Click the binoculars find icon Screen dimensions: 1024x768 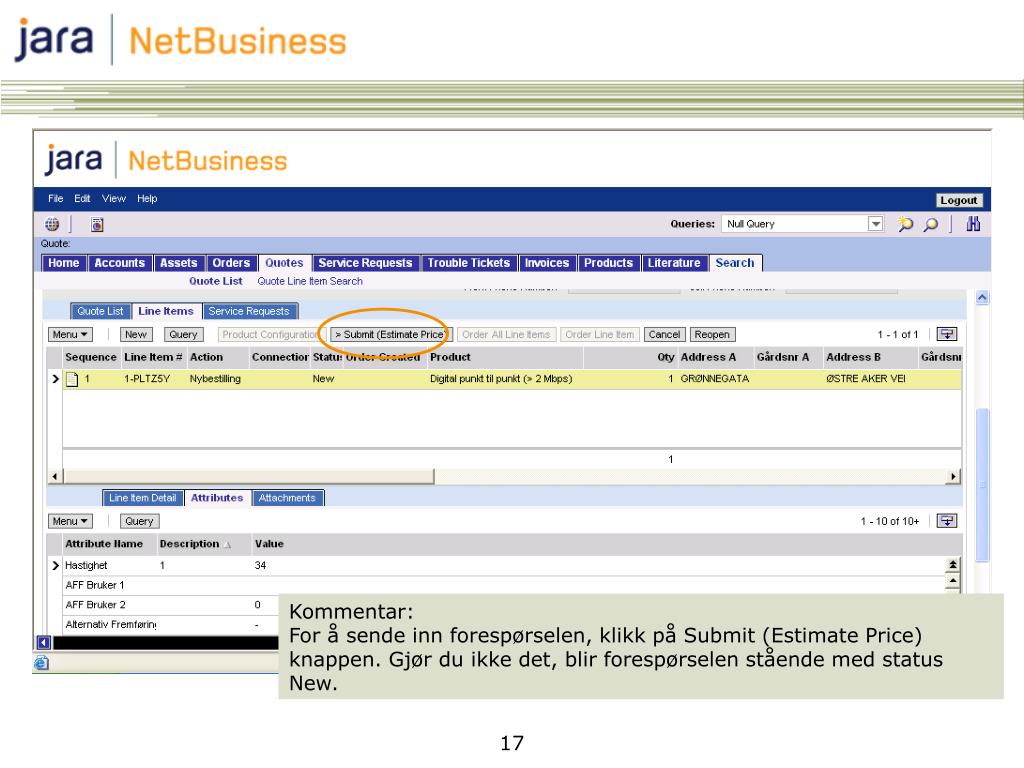(x=973, y=224)
